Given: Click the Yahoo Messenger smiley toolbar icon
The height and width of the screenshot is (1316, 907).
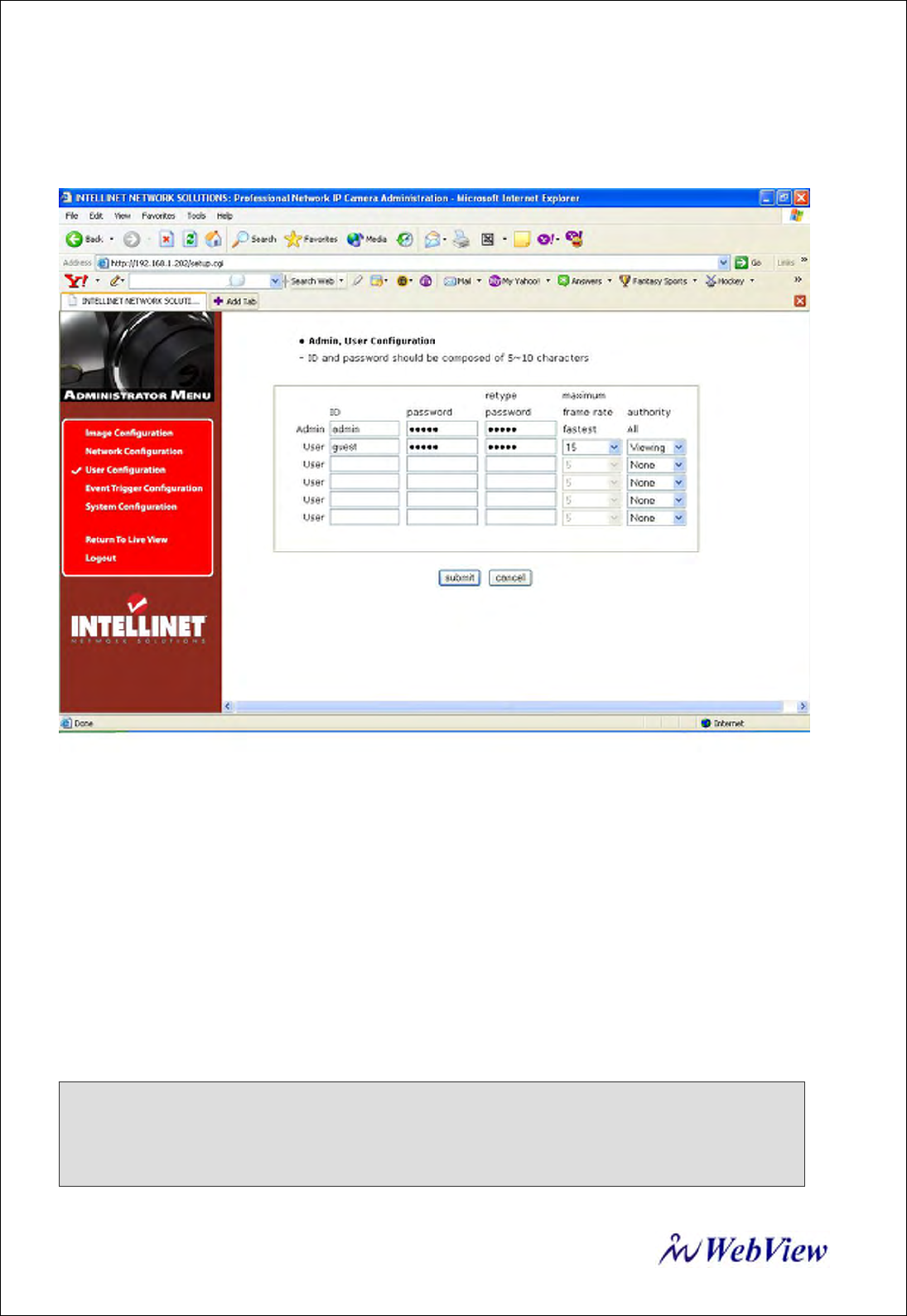Looking at the screenshot, I should tap(546, 239).
